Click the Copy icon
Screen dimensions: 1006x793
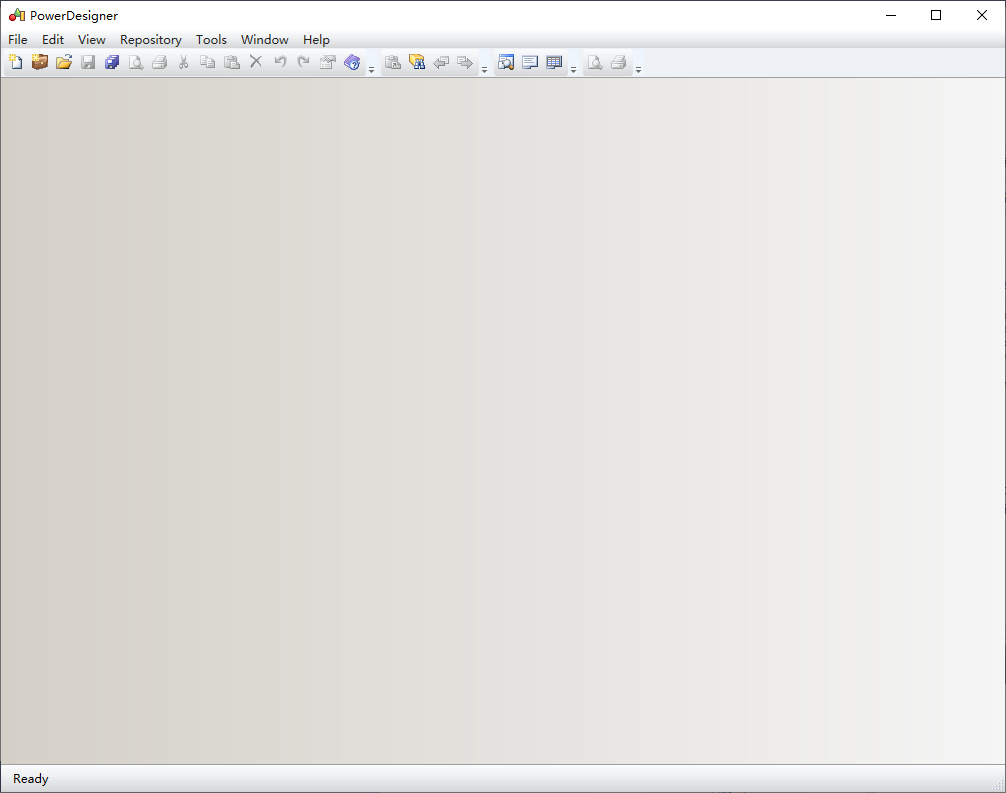[x=207, y=62]
